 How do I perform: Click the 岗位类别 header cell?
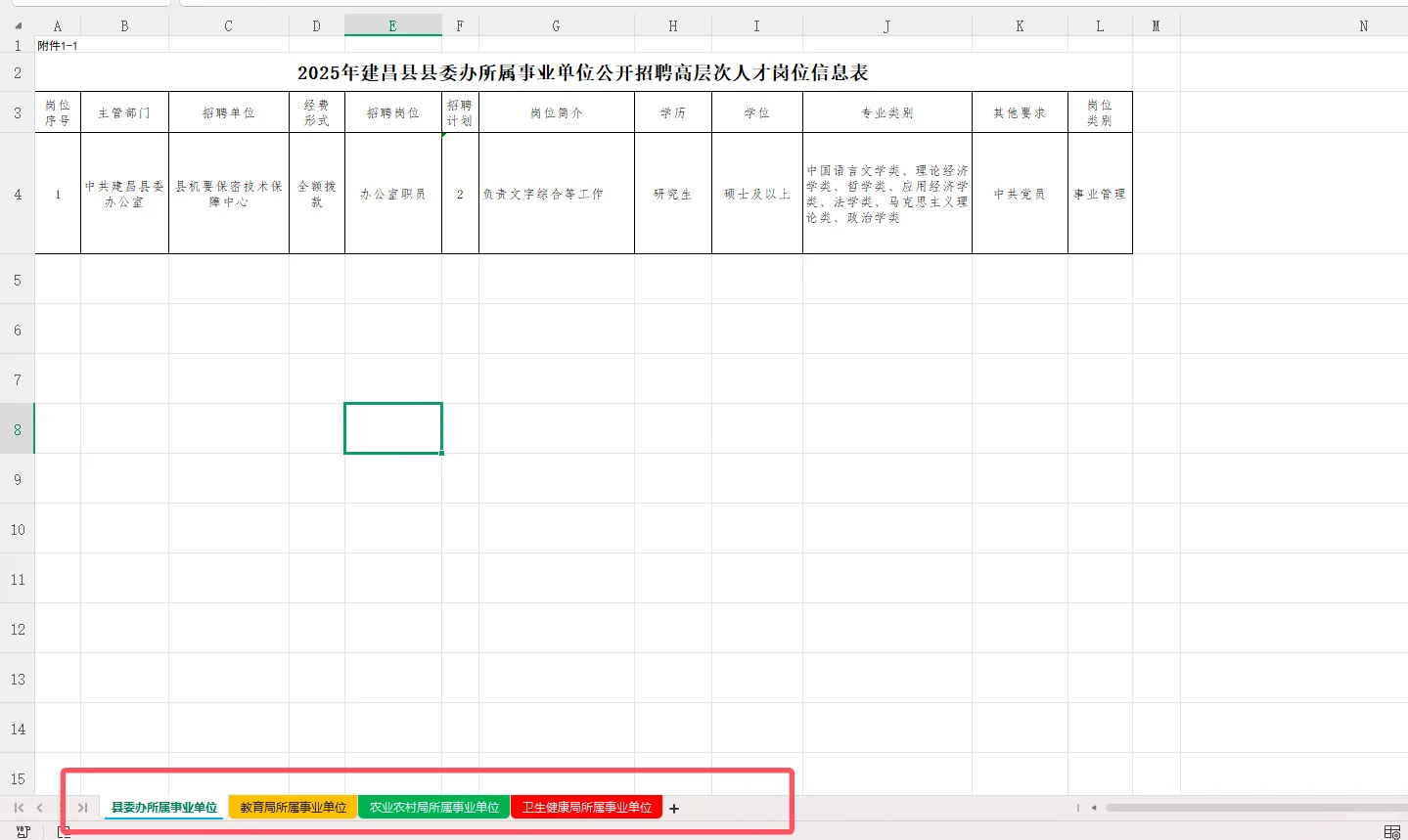click(x=1100, y=112)
